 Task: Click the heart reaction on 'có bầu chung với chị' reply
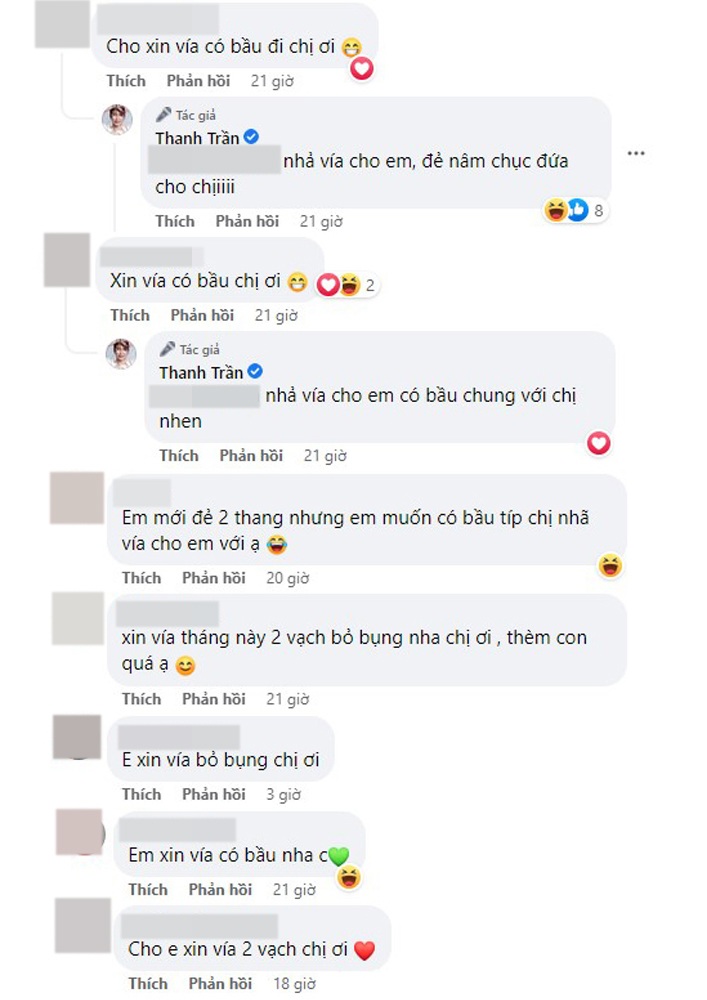(x=599, y=443)
